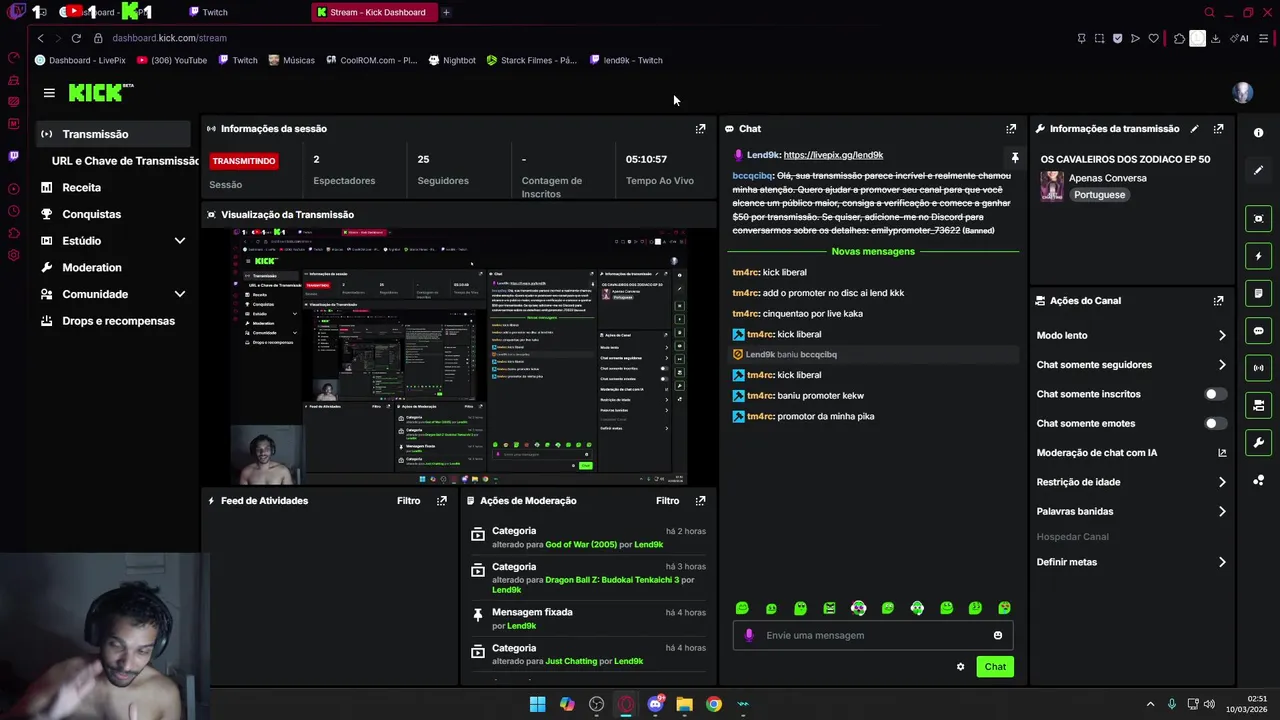Switch to Stream - Kick Dashboard tab
The height and width of the screenshot is (720, 1280).
click(x=377, y=12)
